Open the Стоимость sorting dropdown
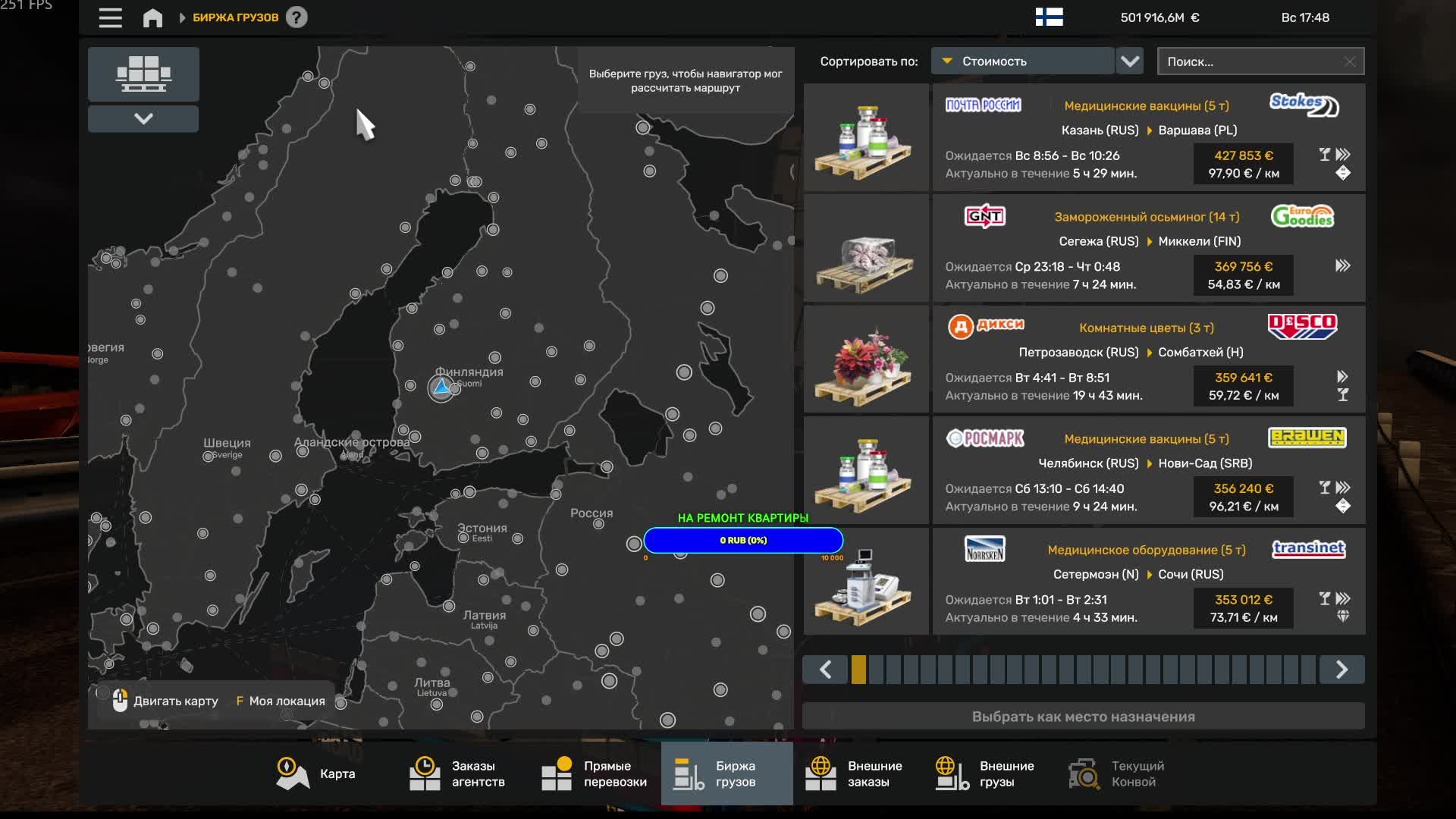This screenshot has width=1456, height=819. tap(1022, 61)
